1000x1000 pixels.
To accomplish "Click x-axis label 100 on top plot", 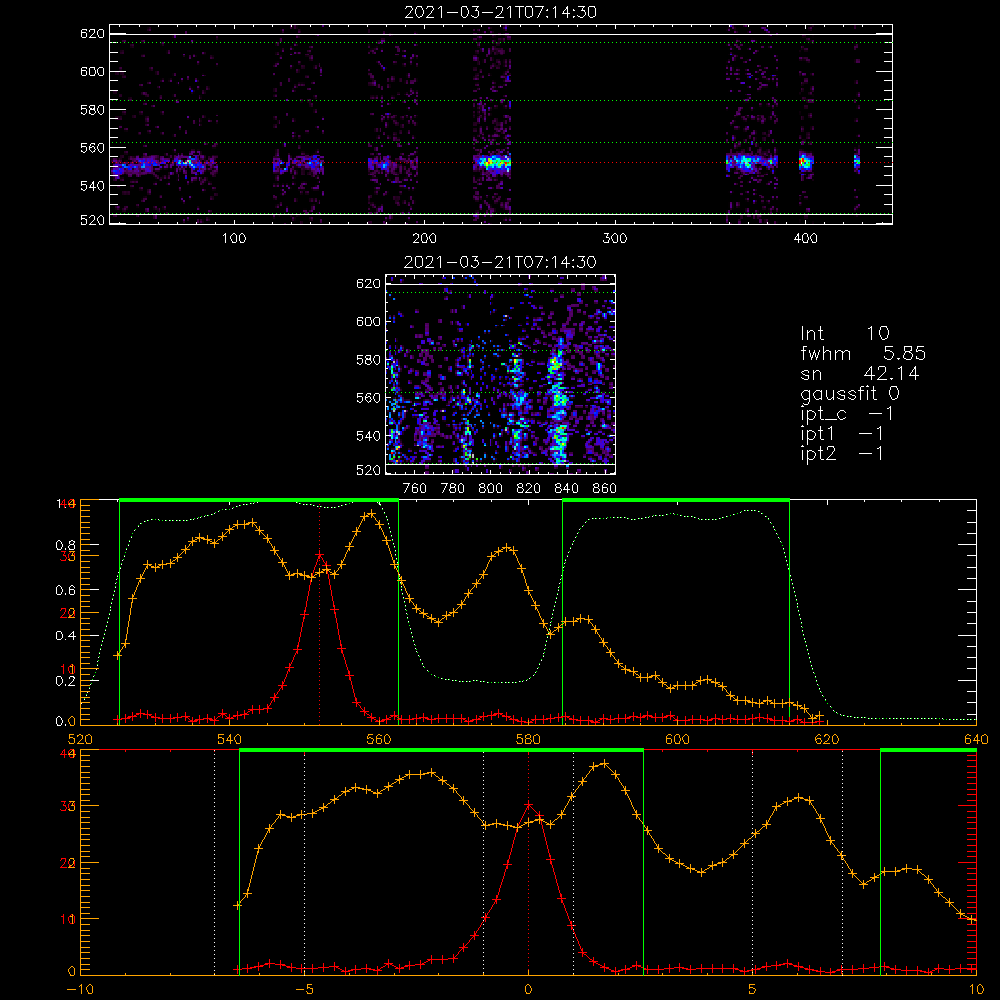I will point(234,239).
